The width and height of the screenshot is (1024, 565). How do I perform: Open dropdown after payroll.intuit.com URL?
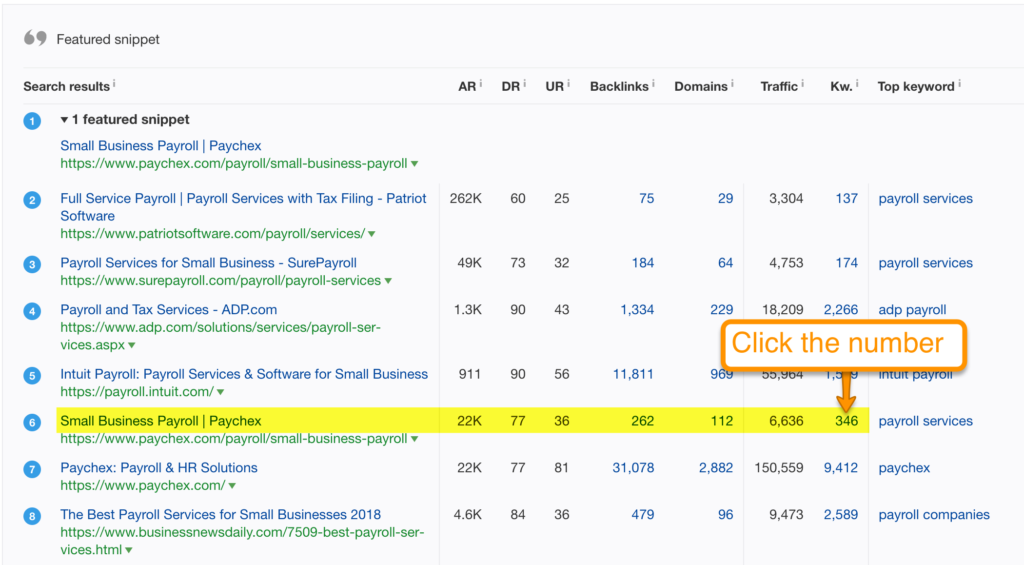tap(220, 392)
